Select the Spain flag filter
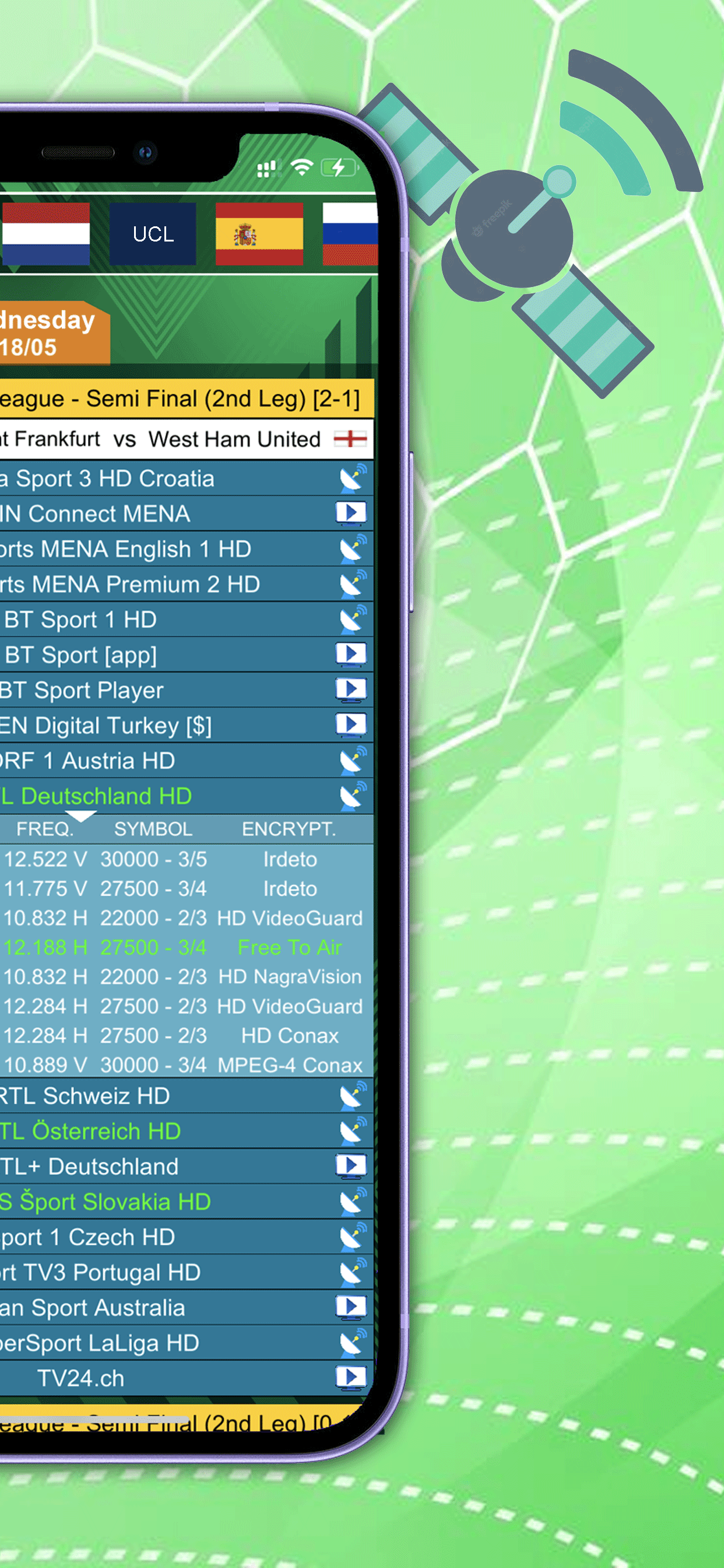 259,234
